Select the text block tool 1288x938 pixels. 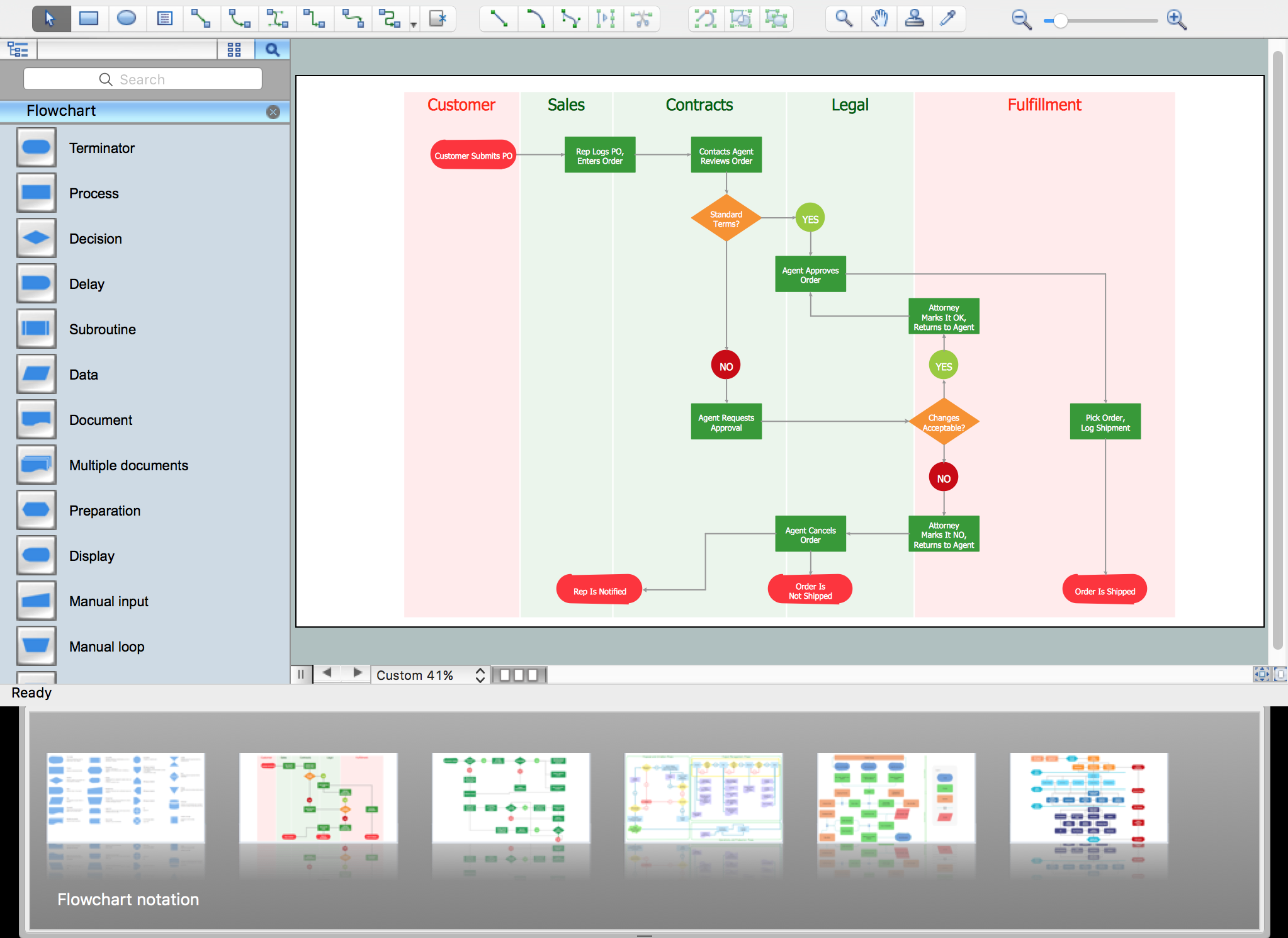(x=164, y=19)
